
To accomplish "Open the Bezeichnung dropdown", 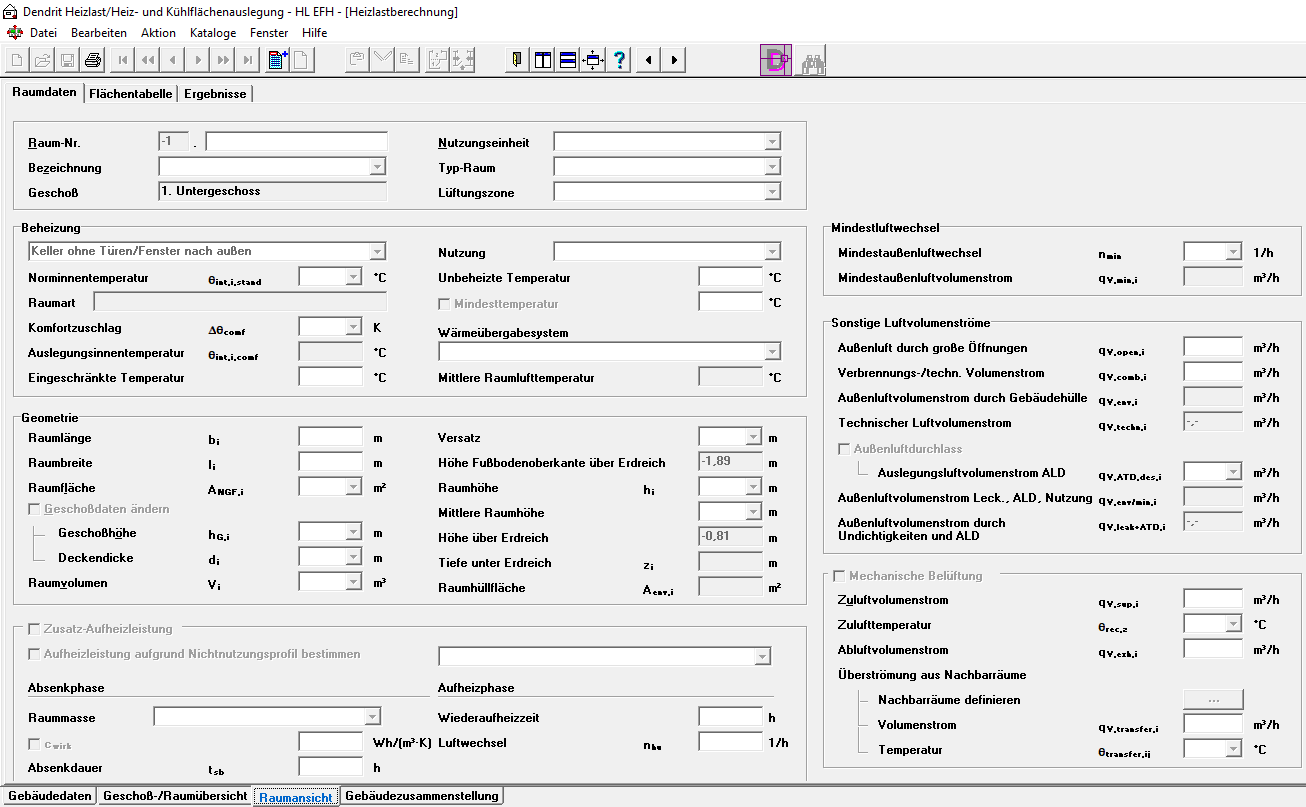I will pos(377,167).
